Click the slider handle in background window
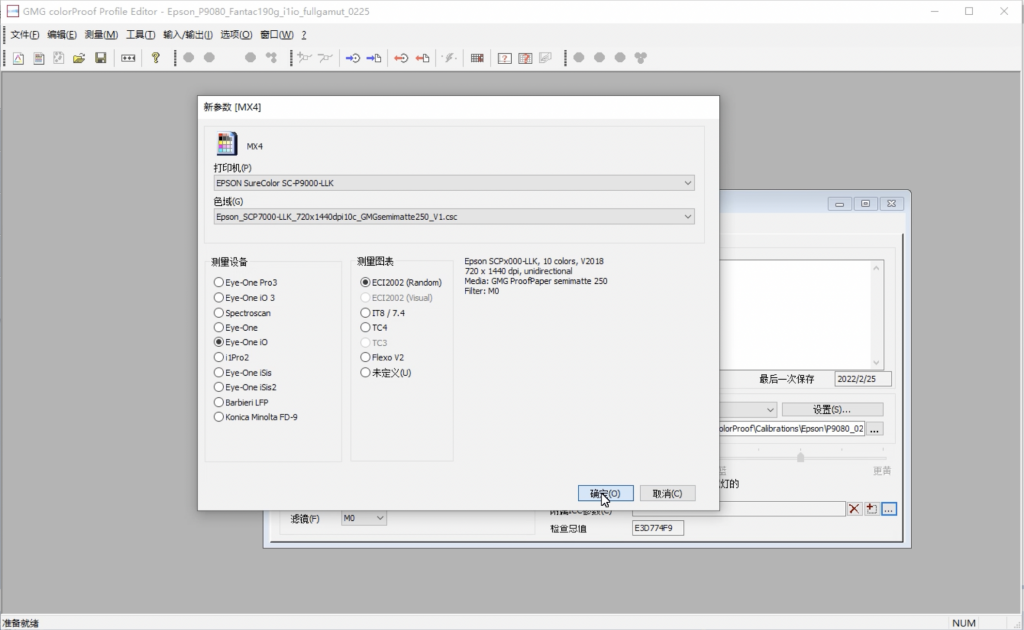The image size is (1024, 630). (801, 457)
